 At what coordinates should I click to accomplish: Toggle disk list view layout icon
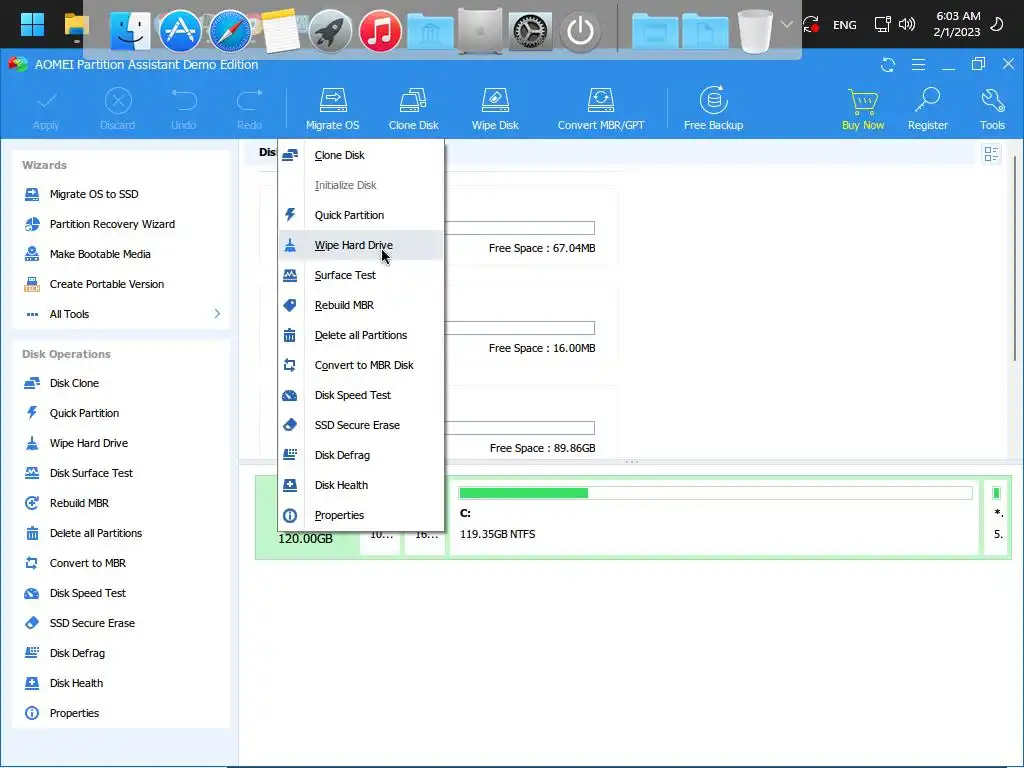(x=991, y=154)
